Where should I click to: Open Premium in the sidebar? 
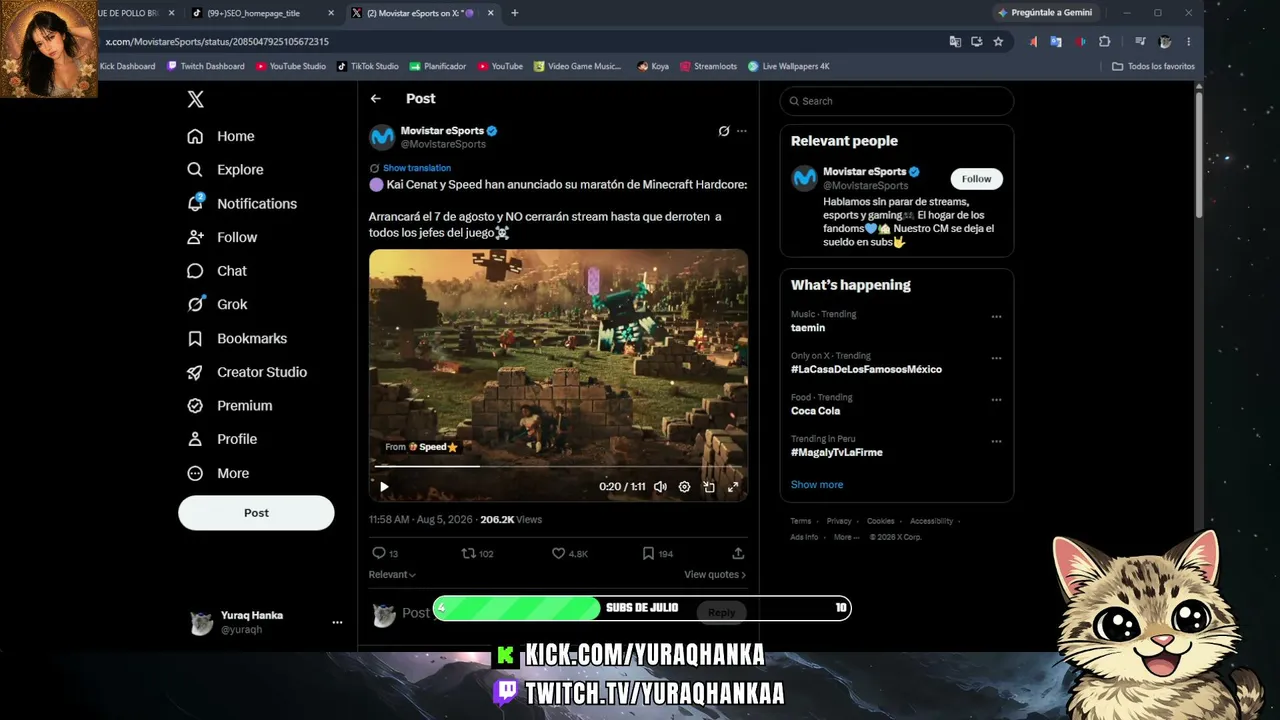[x=230, y=405]
